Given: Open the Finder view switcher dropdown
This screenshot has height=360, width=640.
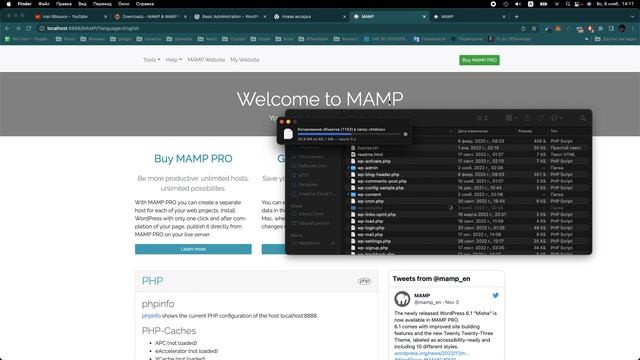Looking at the screenshot, I should (482, 118).
